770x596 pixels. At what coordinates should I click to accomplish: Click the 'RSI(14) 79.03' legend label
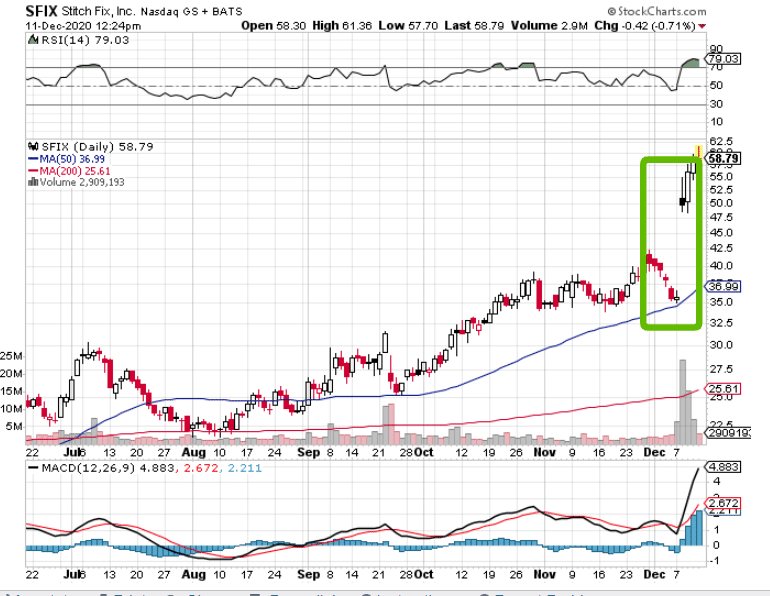point(85,40)
